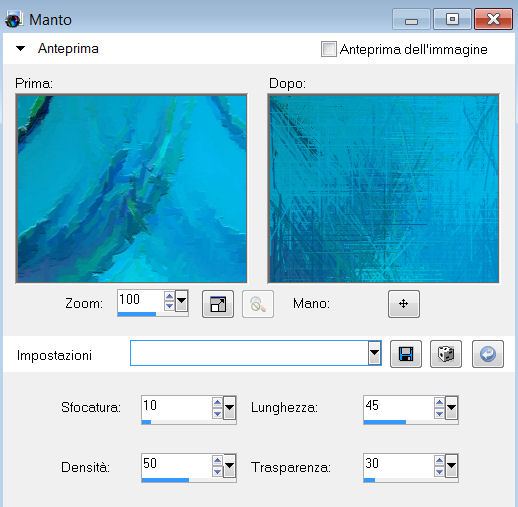Viewport: 518px width, 507px height.
Task: Collapse the Anteprima preview section
Action: point(20,49)
